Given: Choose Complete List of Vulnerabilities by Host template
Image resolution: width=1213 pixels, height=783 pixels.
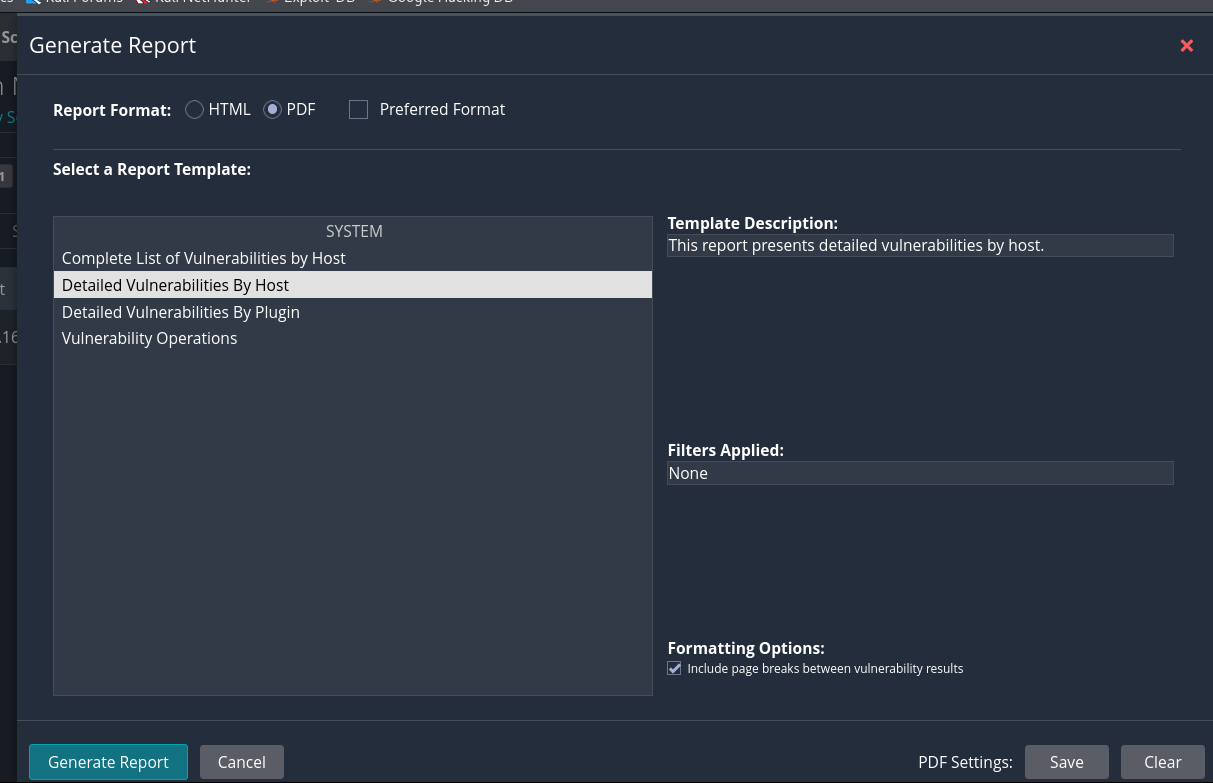Looking at the screenshot, I should (x=204, y=258).
